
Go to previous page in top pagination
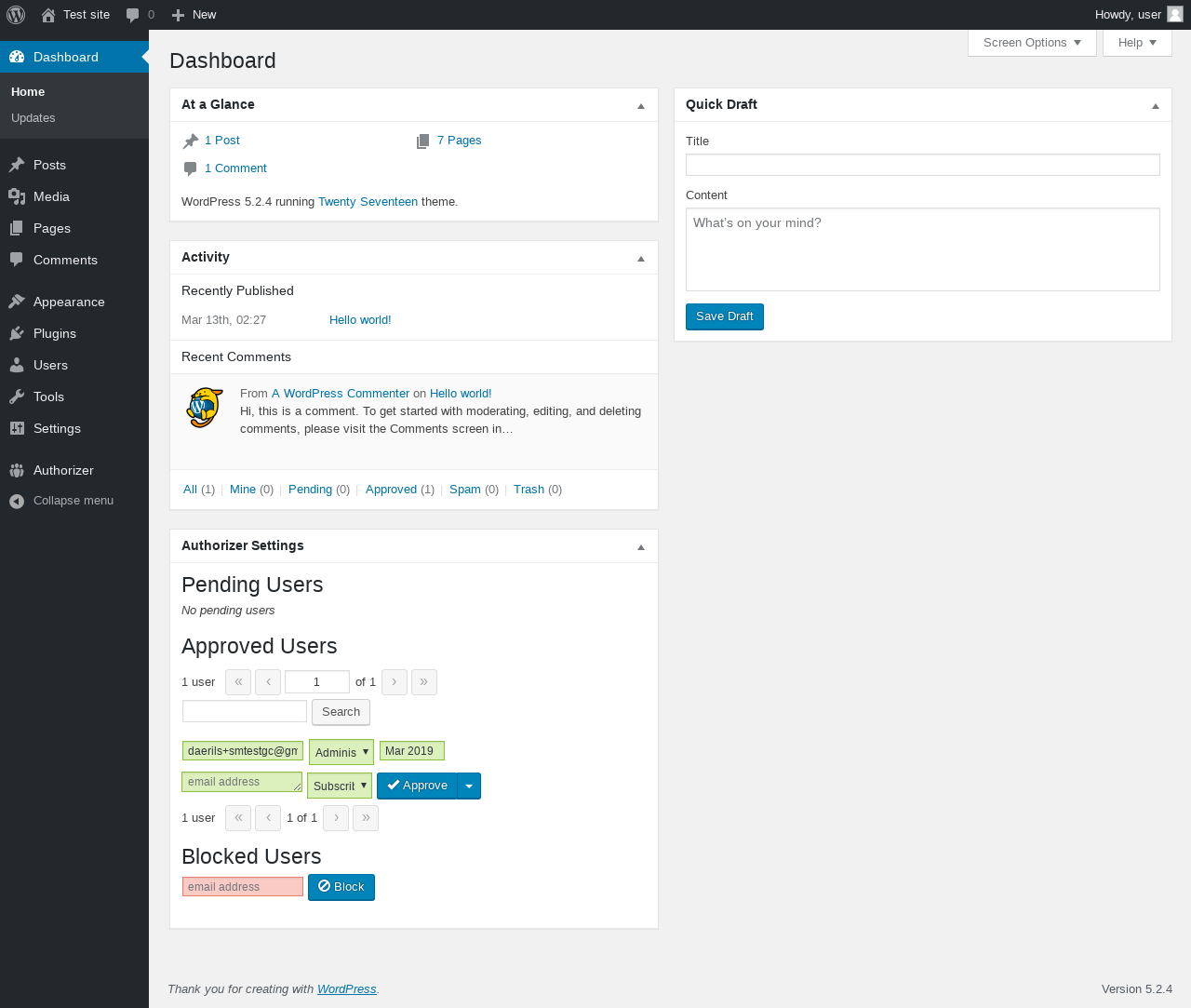click(x=268, y=682)
